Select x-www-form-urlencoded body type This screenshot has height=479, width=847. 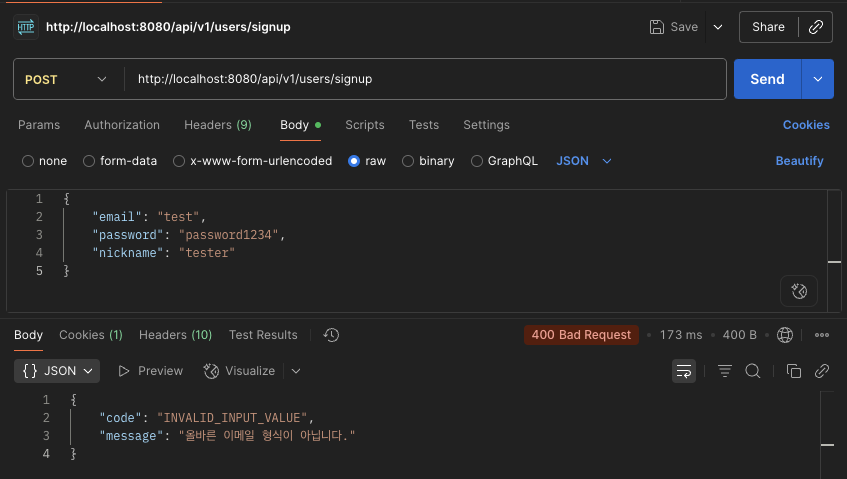pyautogui.click(x=252, y=161)
